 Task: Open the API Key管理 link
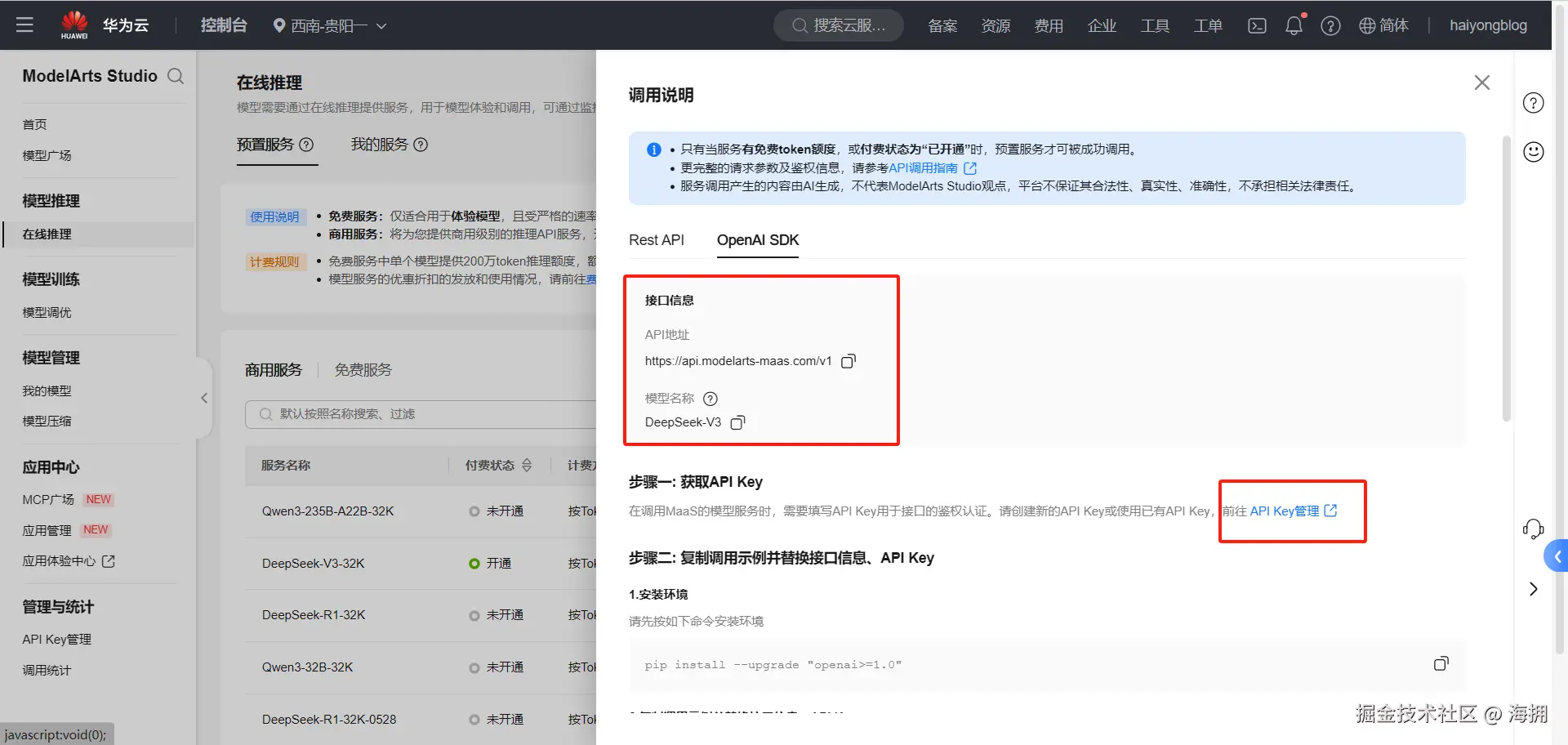[1285, 511]
